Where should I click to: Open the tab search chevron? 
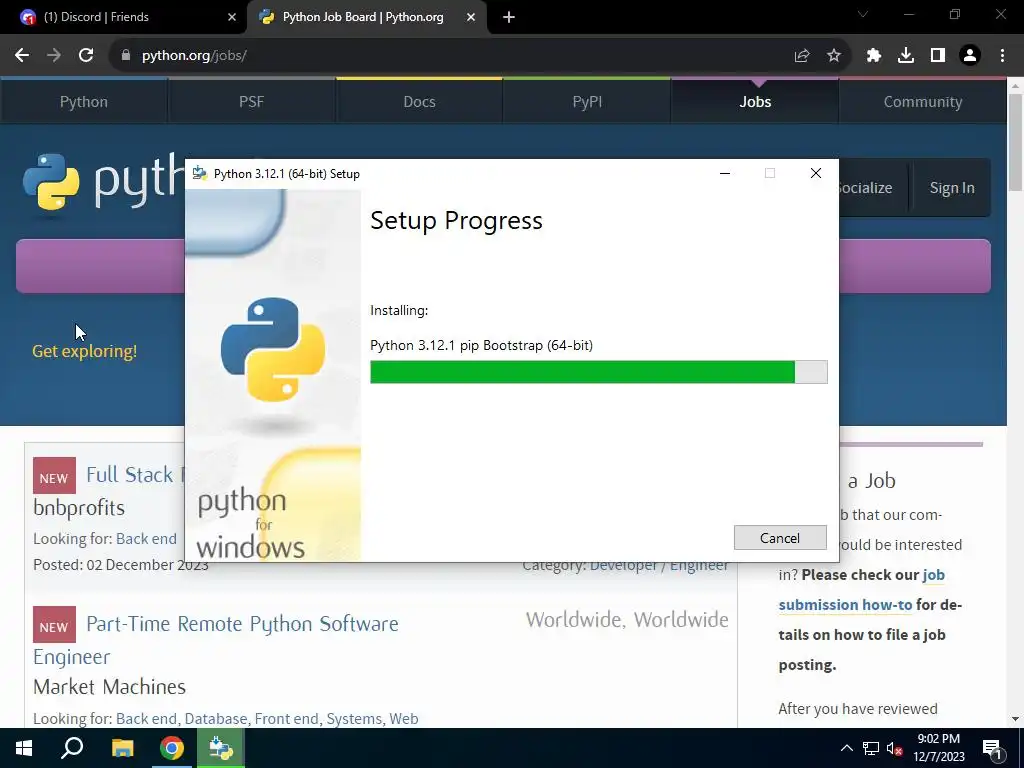tap(863, 14)
